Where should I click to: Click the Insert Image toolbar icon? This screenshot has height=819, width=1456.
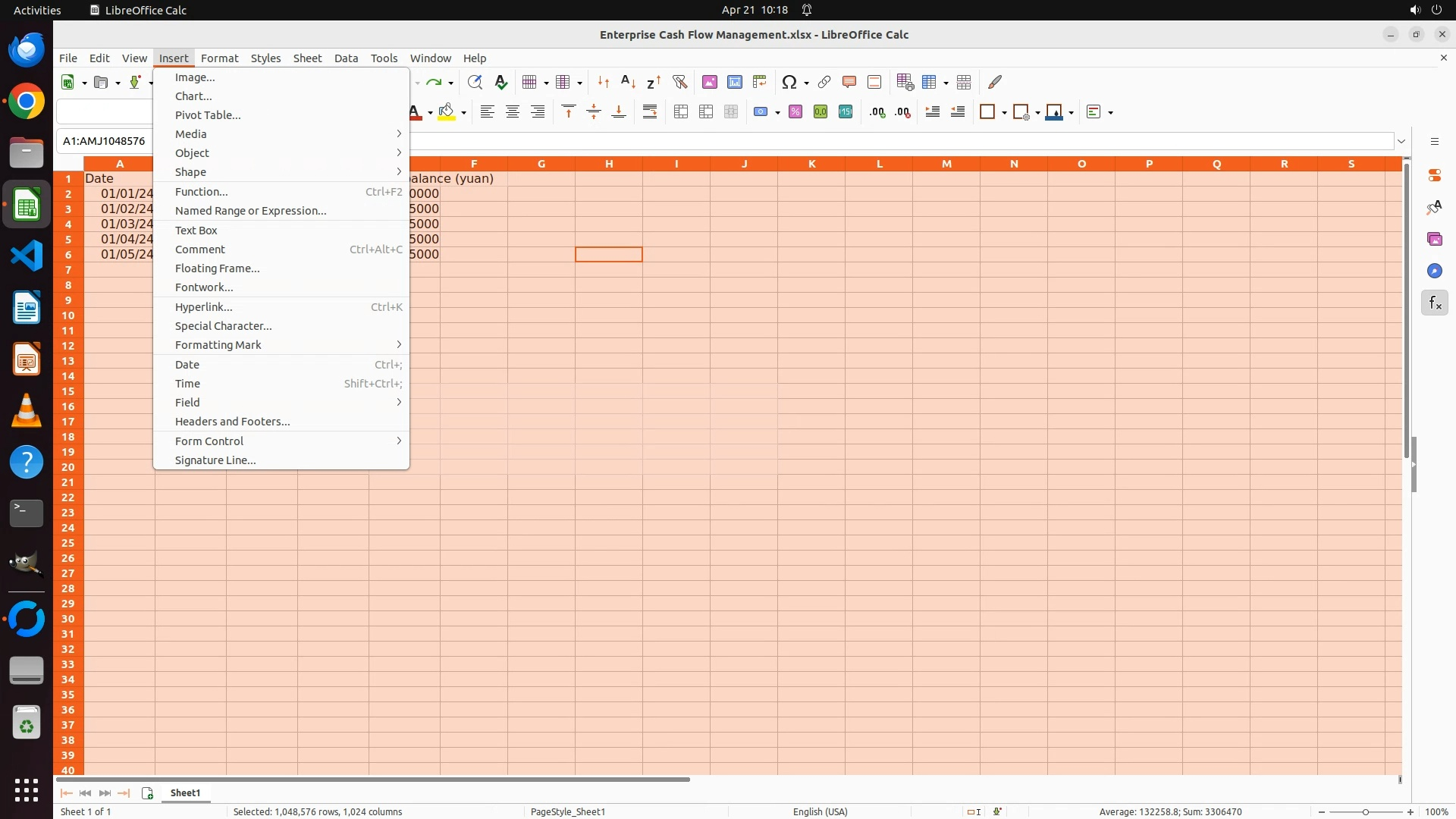click(709, 82)
